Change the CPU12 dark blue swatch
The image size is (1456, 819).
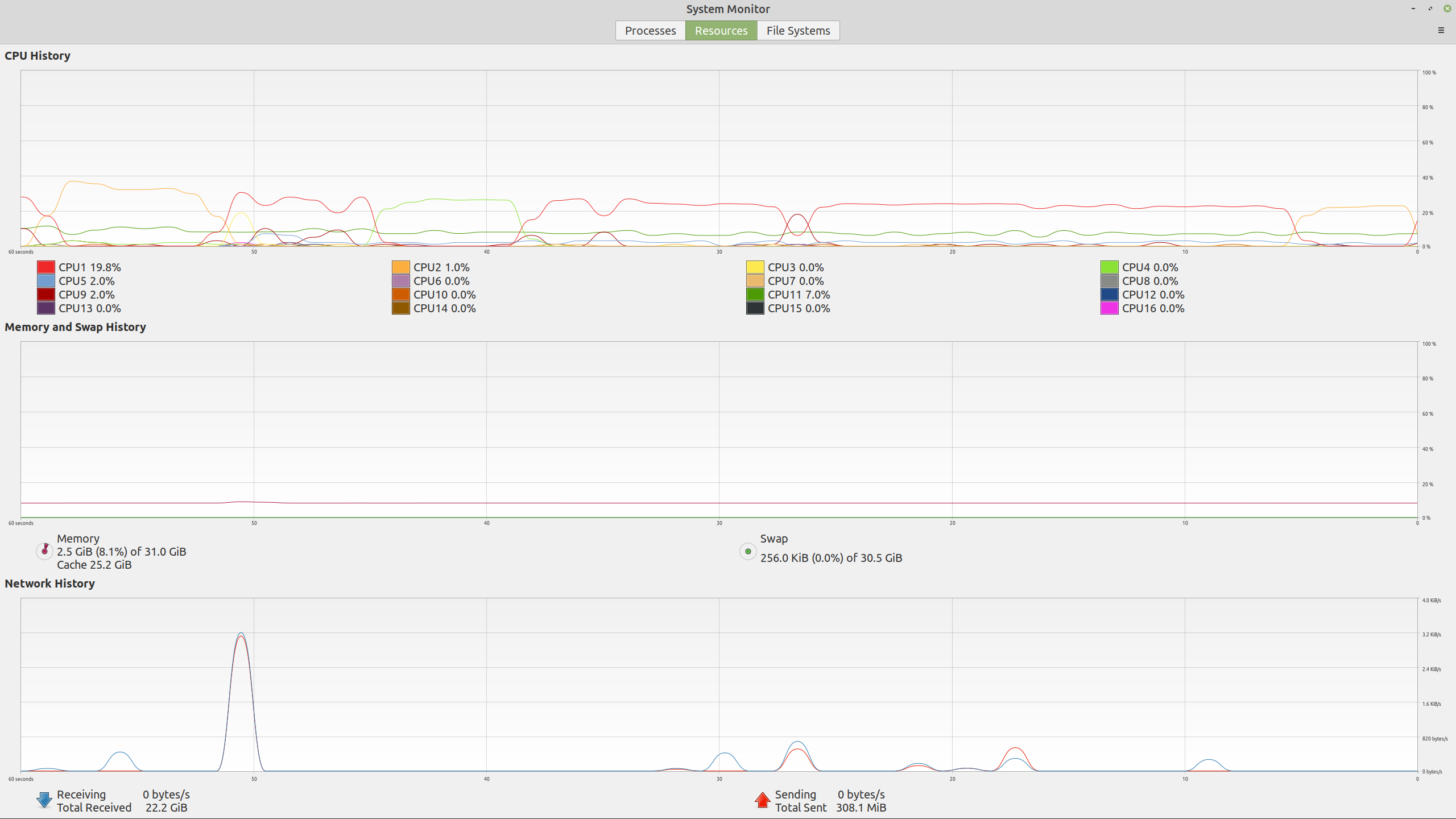point(1109,295)
